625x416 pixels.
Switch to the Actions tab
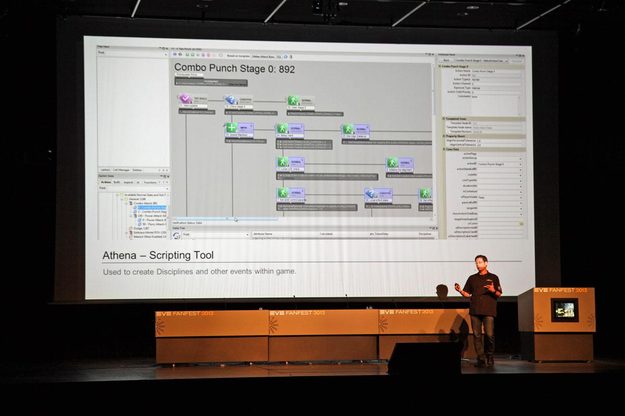(106, 182)
